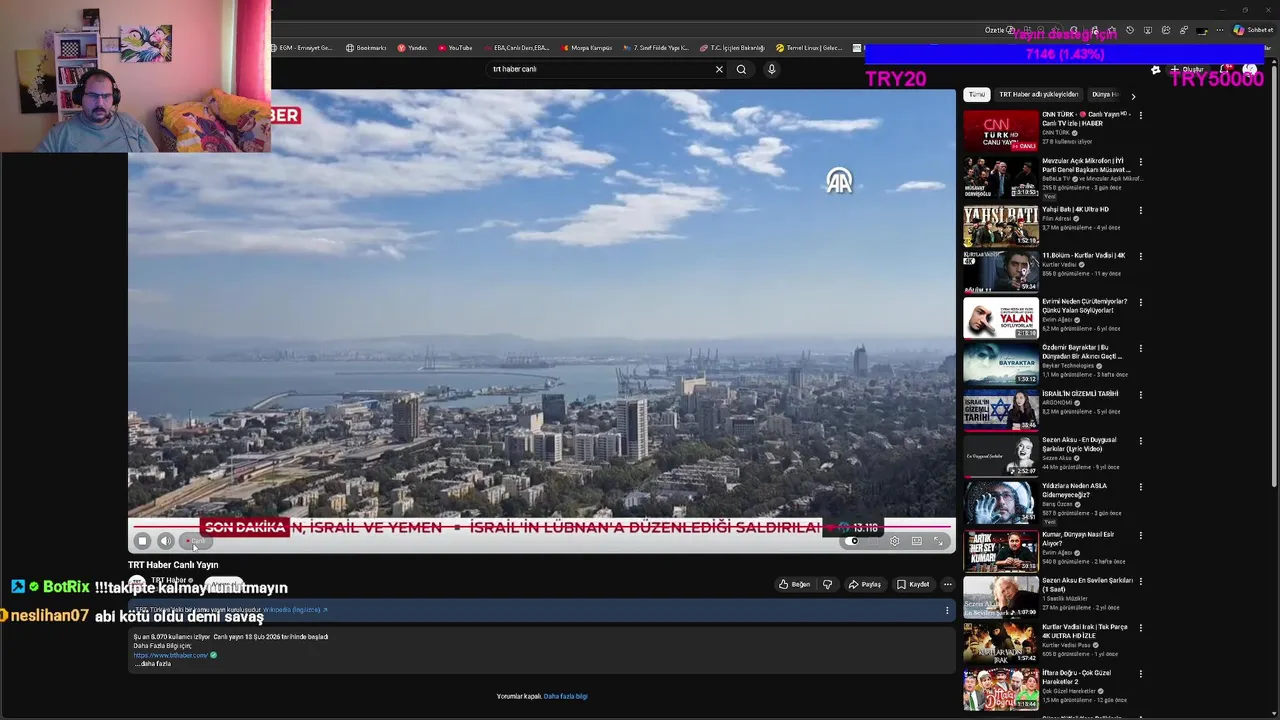The height and width of the screenshot is (720, 1280).
Task: Open Yıldızlara Neden ASLA Gidemeyeceğiz video
Action: click(x=1001, y=503)
